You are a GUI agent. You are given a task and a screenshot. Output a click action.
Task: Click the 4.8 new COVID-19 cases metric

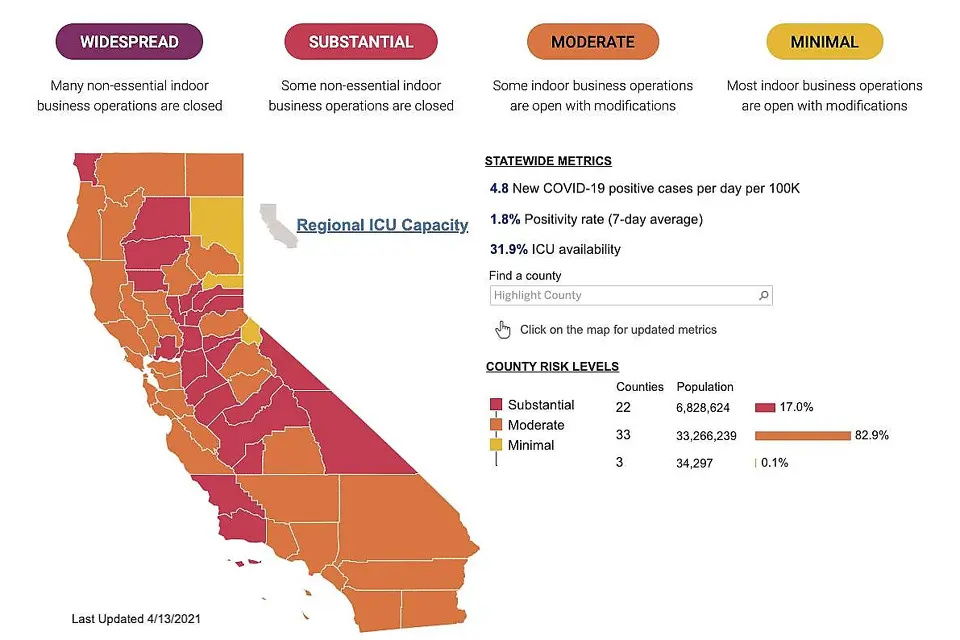pos(644,188)
